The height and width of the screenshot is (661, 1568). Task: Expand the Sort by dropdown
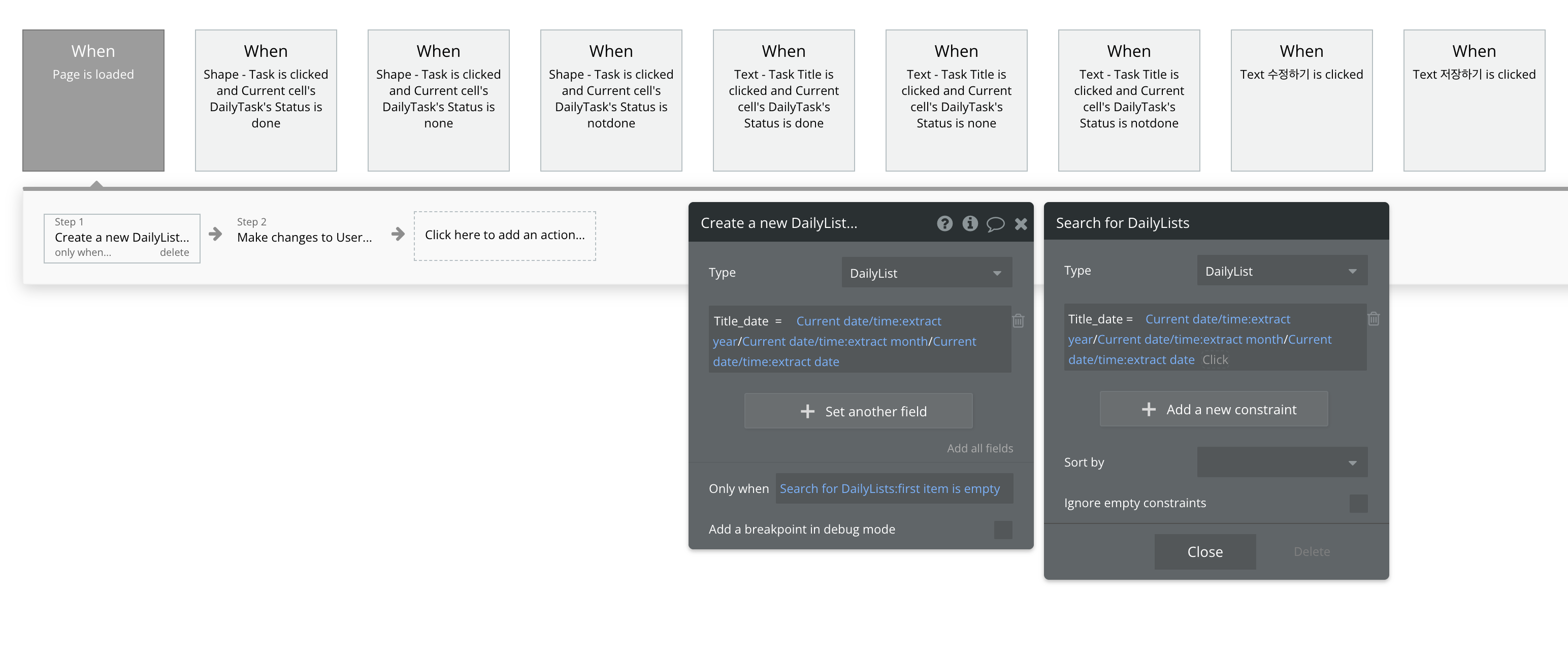pos(1281,462)
